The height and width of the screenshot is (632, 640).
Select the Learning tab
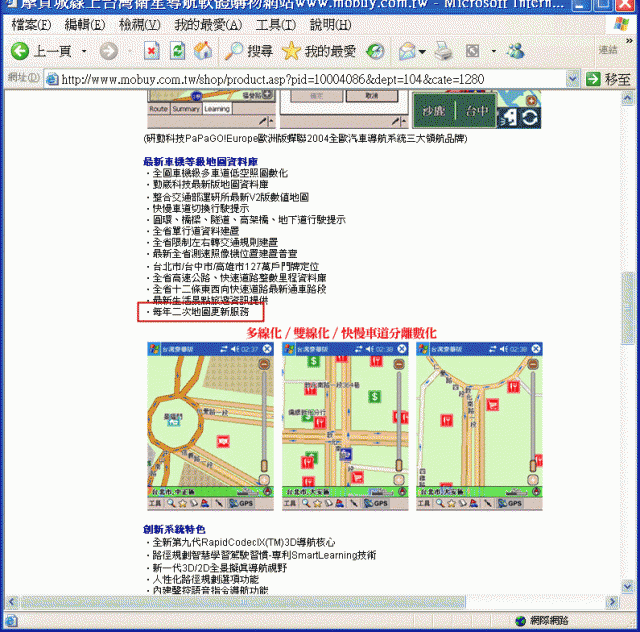click(217, 109)
